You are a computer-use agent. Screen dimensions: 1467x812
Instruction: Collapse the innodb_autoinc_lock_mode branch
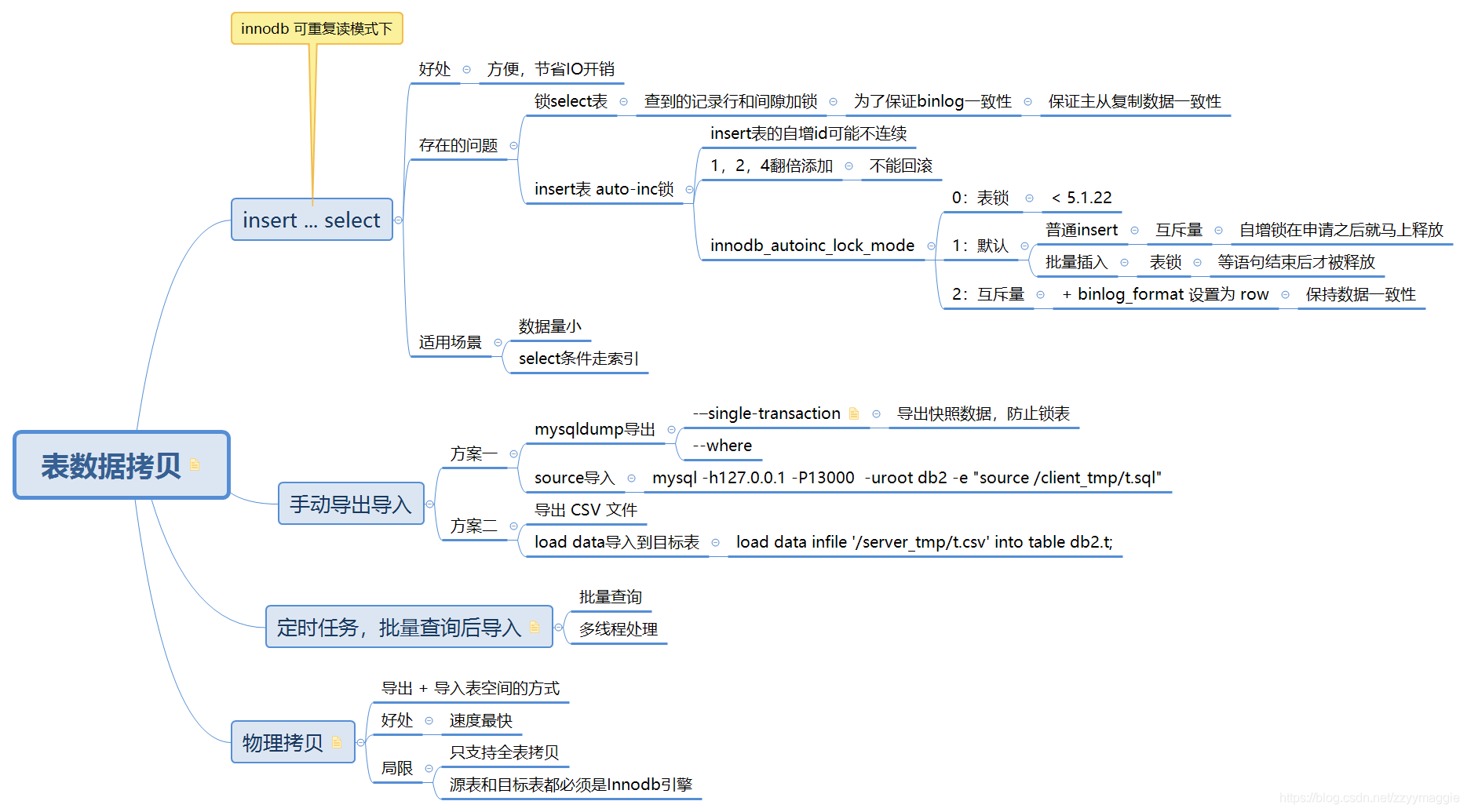click(931, 246)
